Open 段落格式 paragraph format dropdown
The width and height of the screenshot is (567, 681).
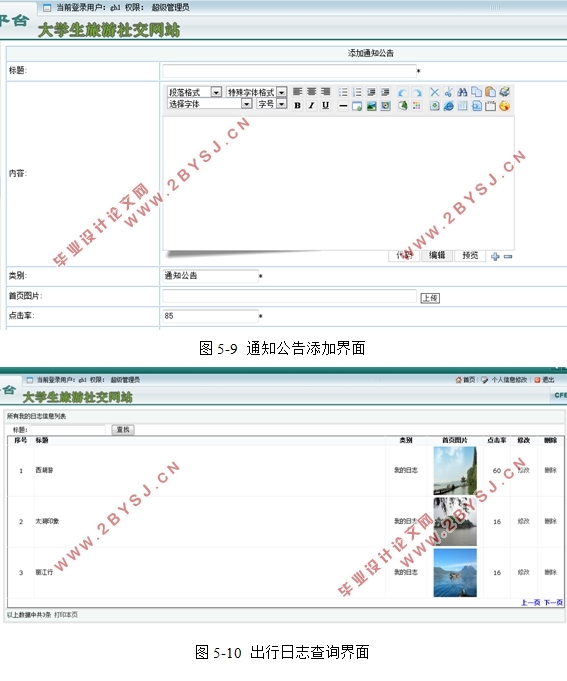tap(194, 92)
